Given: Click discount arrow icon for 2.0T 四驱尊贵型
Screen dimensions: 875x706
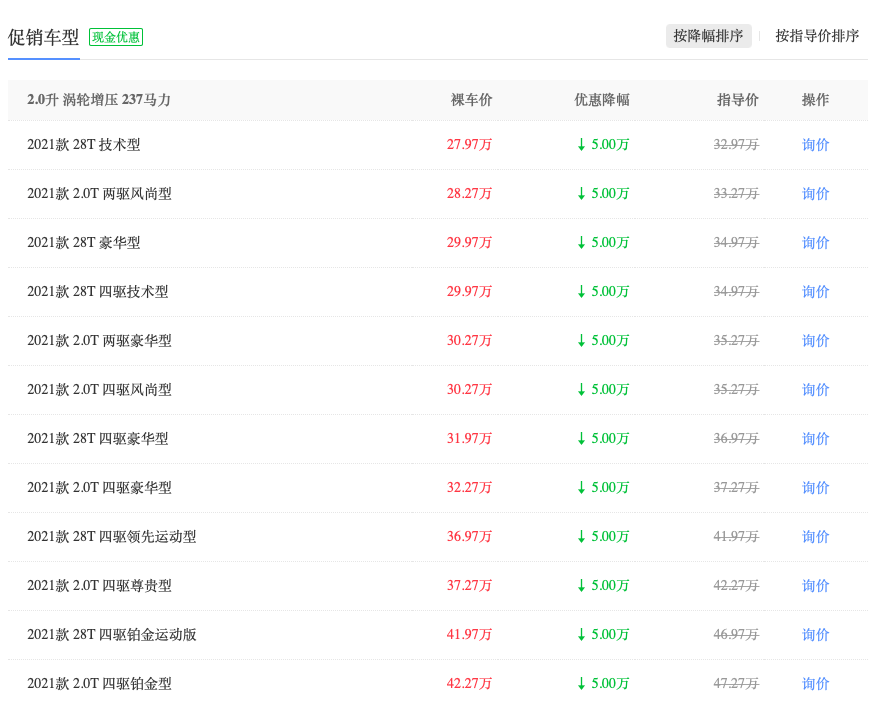Looking at the screenshot, I should (581, 586).
